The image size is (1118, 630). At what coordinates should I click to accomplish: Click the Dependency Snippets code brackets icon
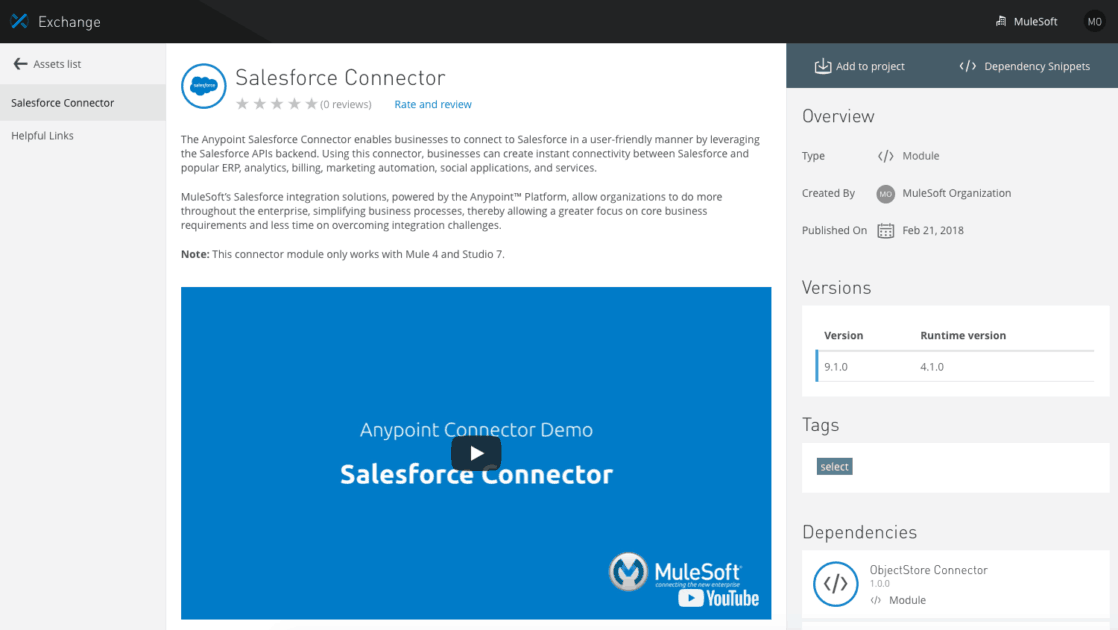point(968,66)
